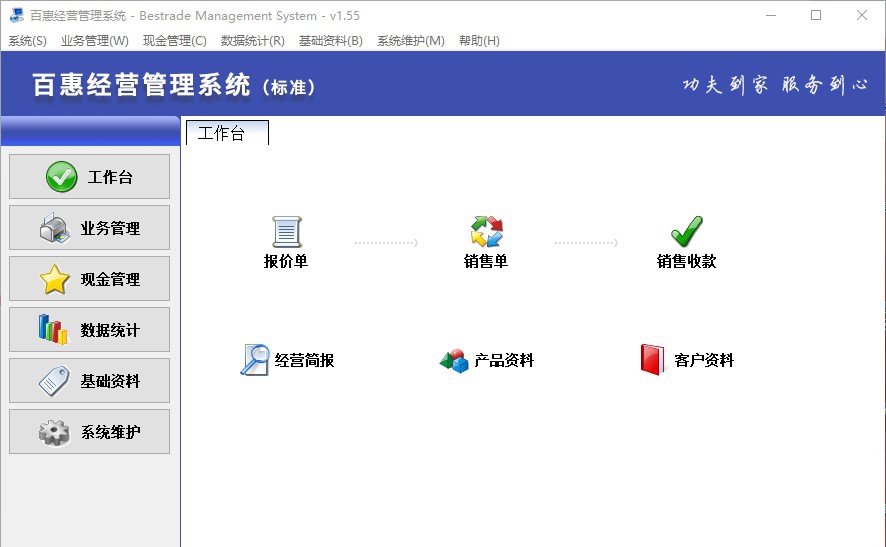Screen dimensions: 886x547
Task: Open the 业务管理(W) menu
Action: click(x=95, y=41)
